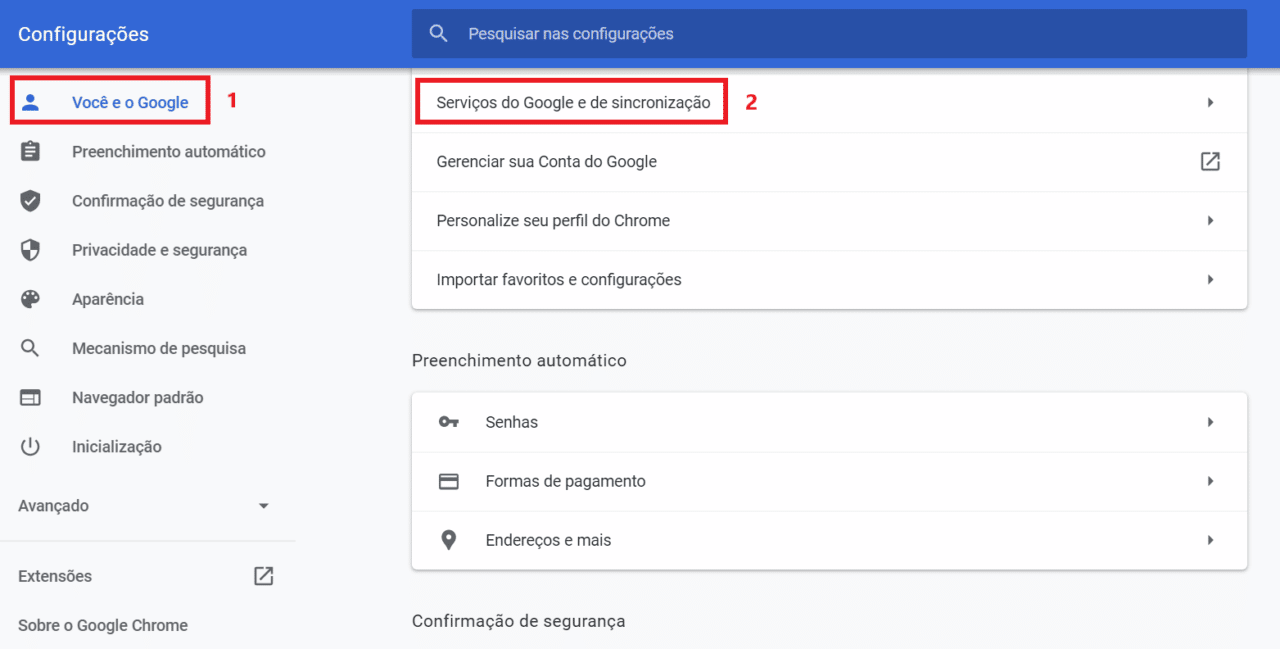Go to Confirmação de segurança in sidebar
Screen dimensions: 1280x649
click(168, 201)
